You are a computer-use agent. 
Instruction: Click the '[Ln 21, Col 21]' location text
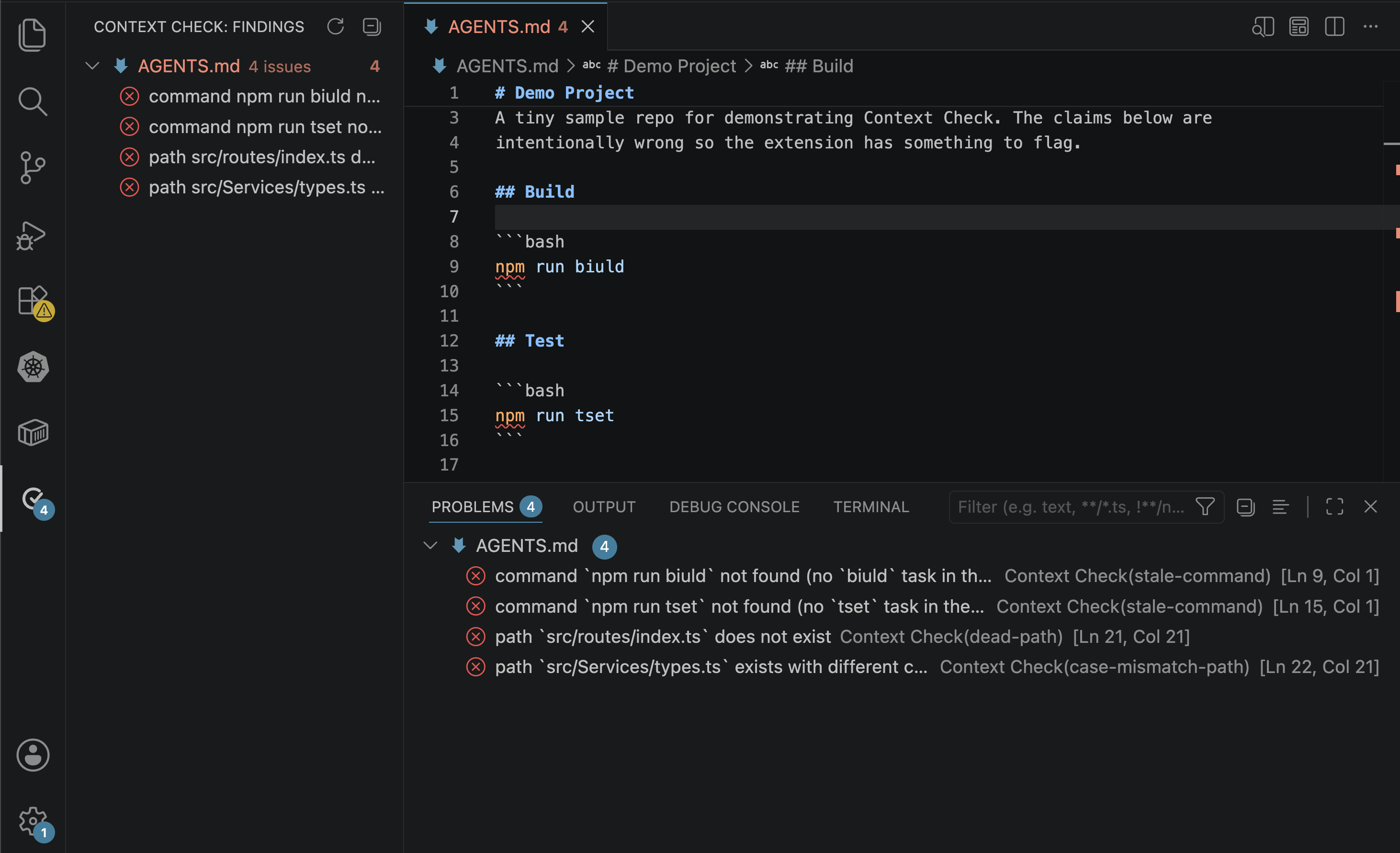[1131, 637]
